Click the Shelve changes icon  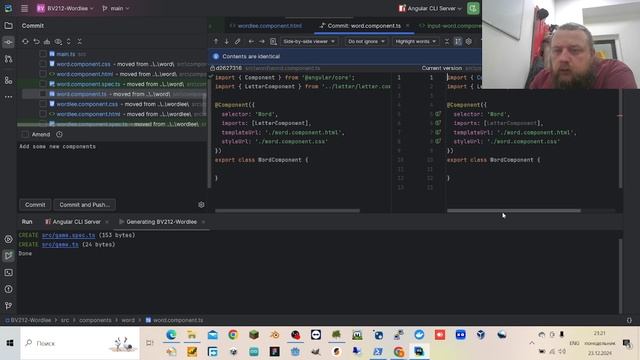tap(47, 42)
